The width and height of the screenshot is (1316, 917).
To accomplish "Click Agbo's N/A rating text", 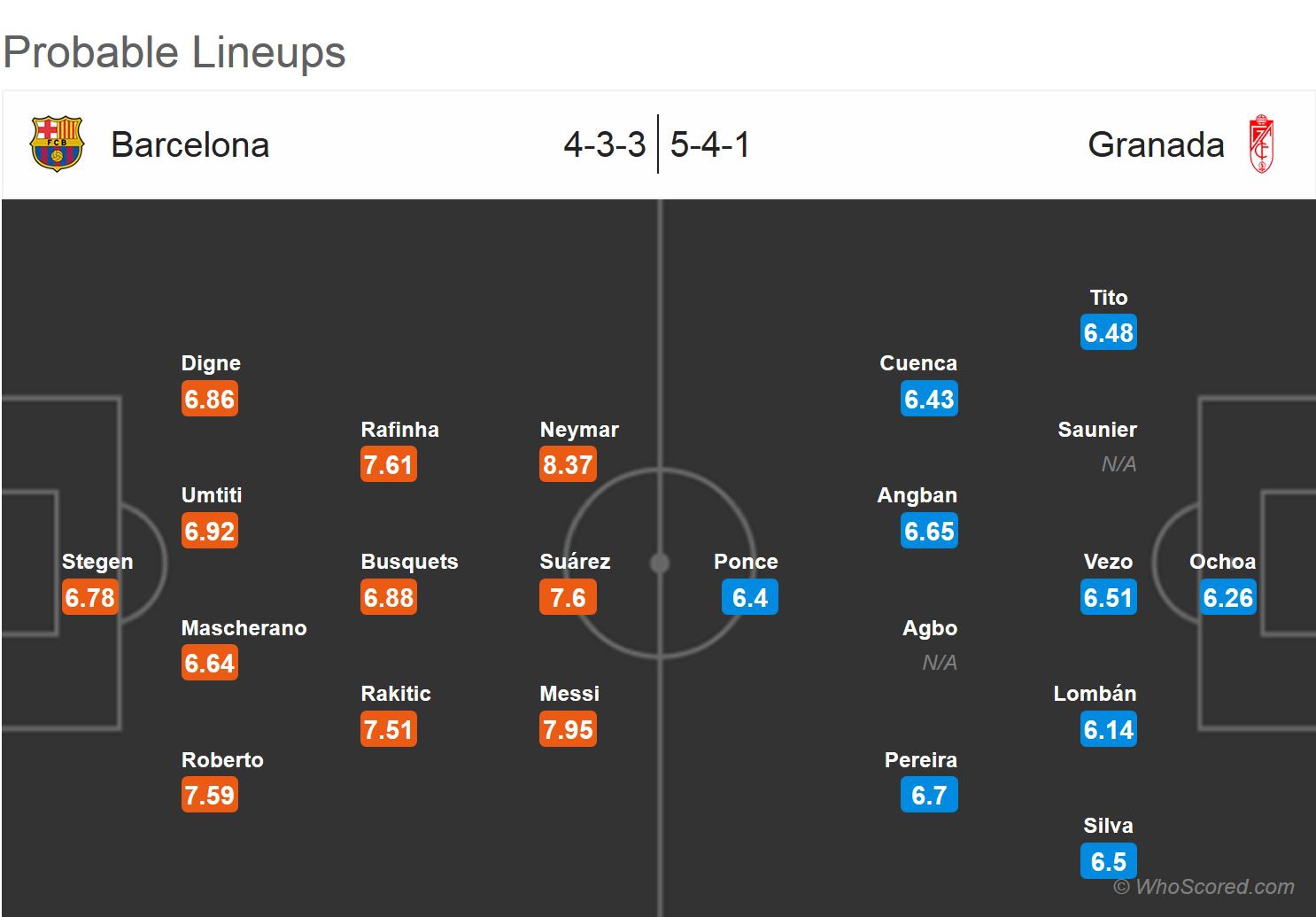I will click(940, 663).
